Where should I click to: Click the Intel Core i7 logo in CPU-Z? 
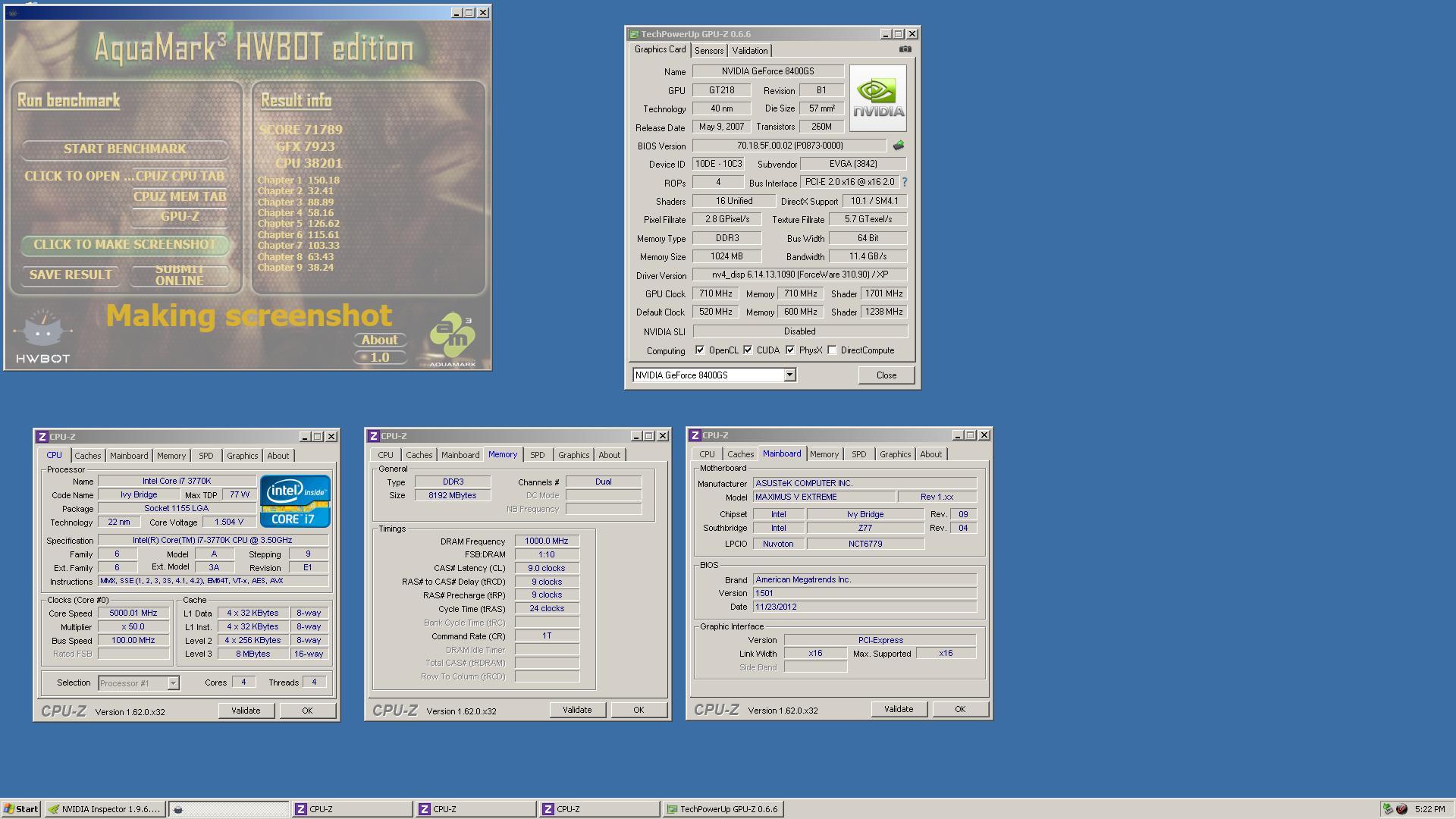click(295, 501)
